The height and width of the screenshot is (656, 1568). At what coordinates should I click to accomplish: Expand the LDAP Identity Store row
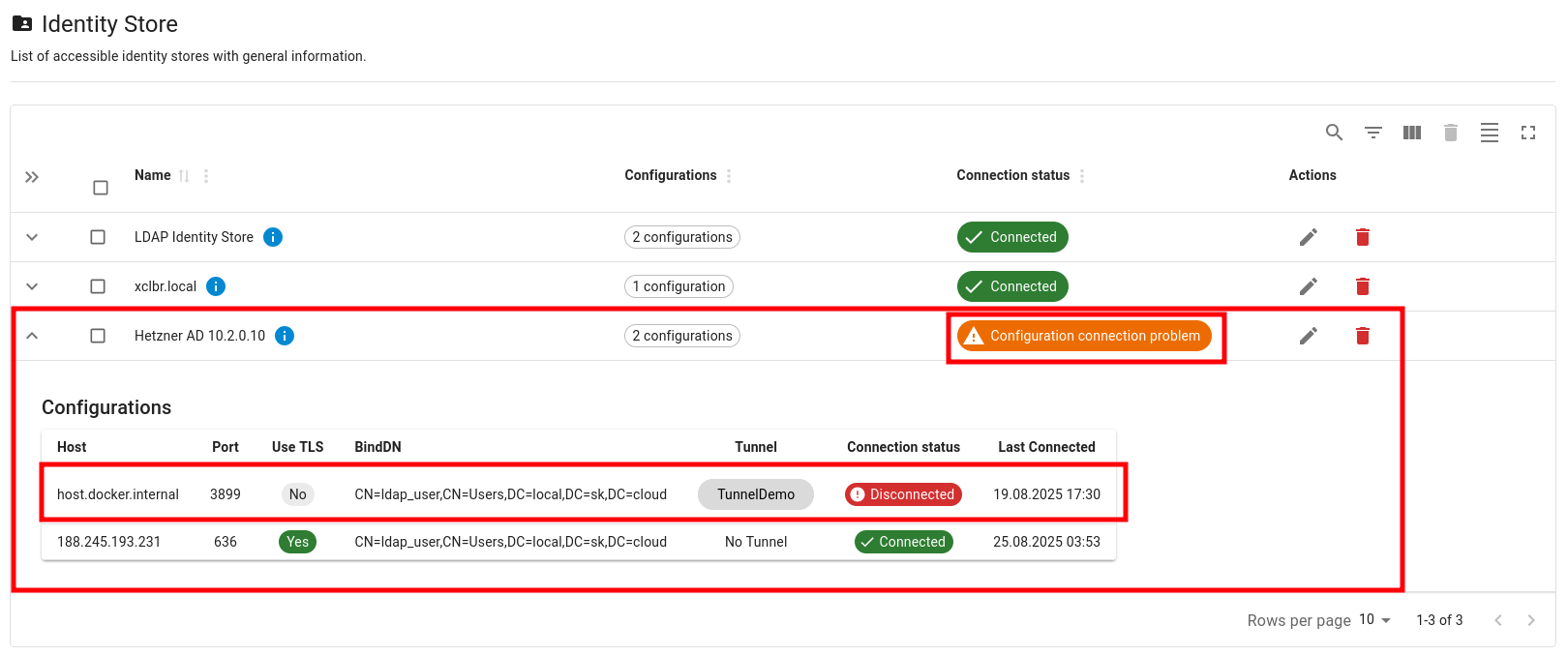(x=32, y=237)
